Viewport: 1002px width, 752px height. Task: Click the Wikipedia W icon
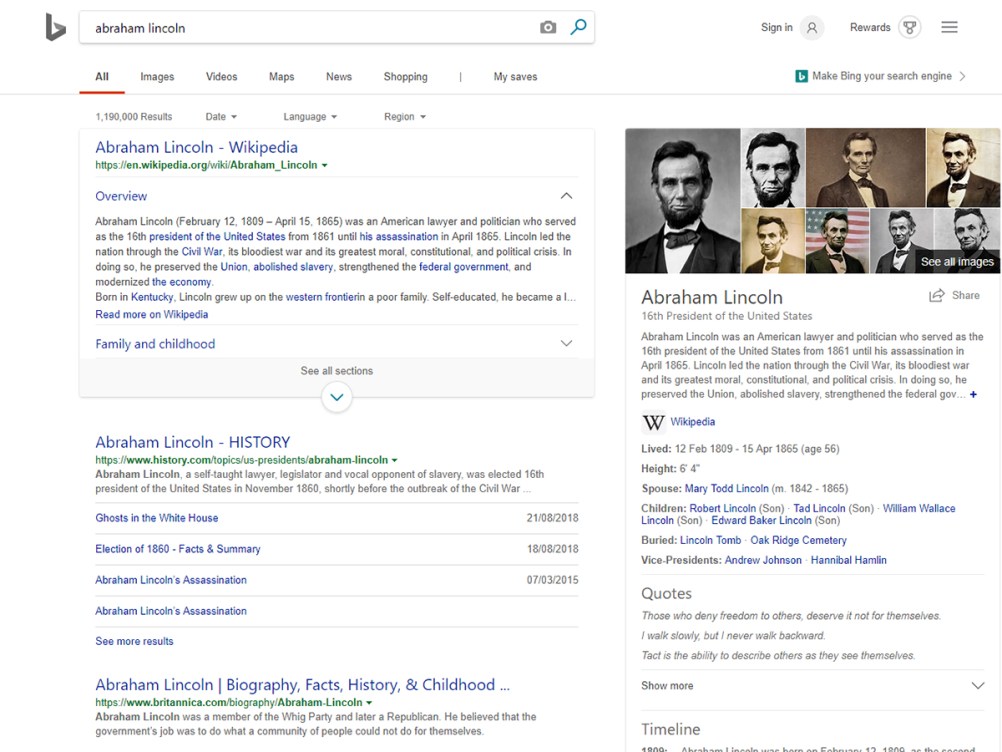[x=652, y=419]
